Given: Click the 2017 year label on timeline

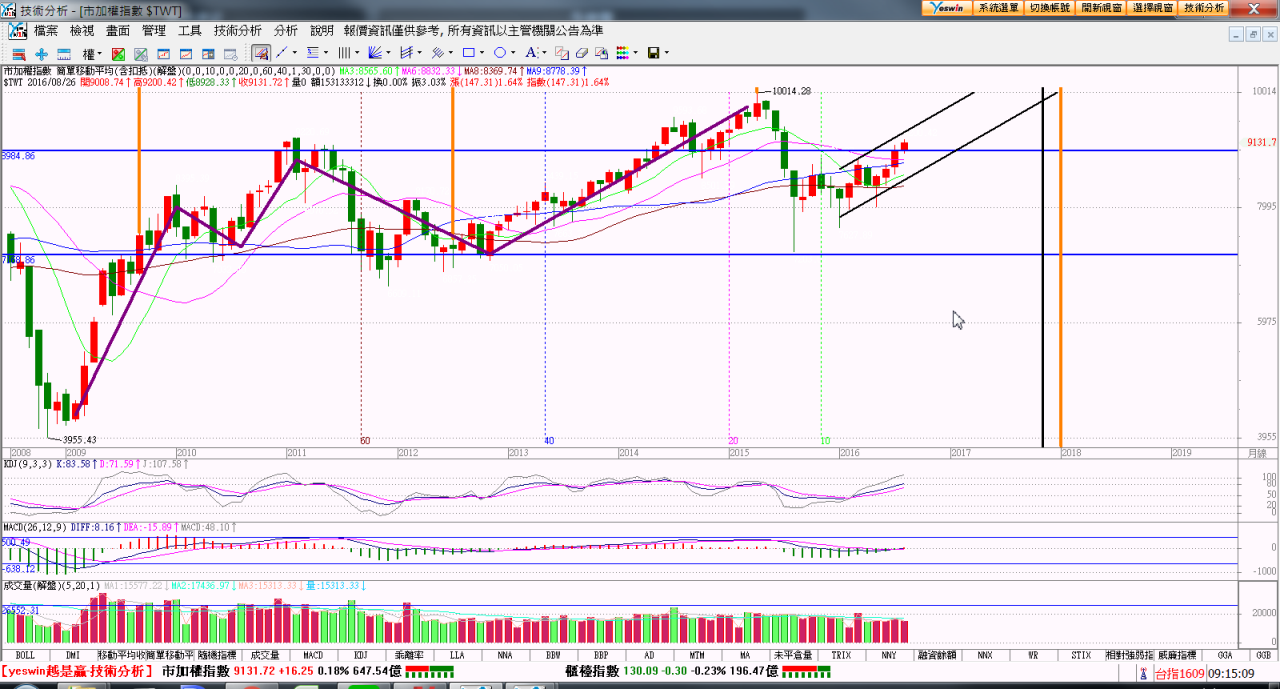Looking at the screenshot, I should [x=960, y=453].
